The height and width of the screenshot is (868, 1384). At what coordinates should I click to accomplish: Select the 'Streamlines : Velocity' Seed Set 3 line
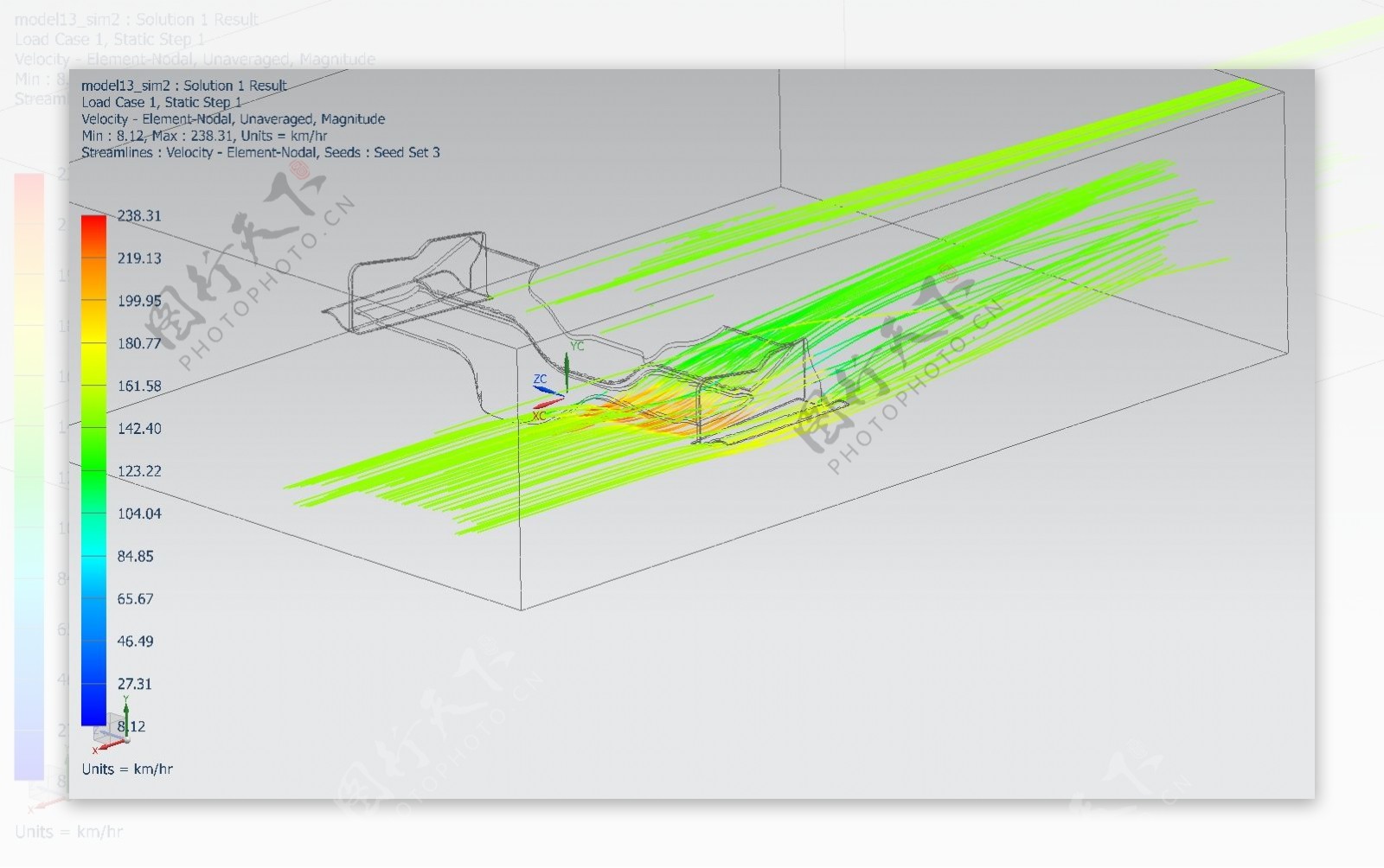point(260,152)
